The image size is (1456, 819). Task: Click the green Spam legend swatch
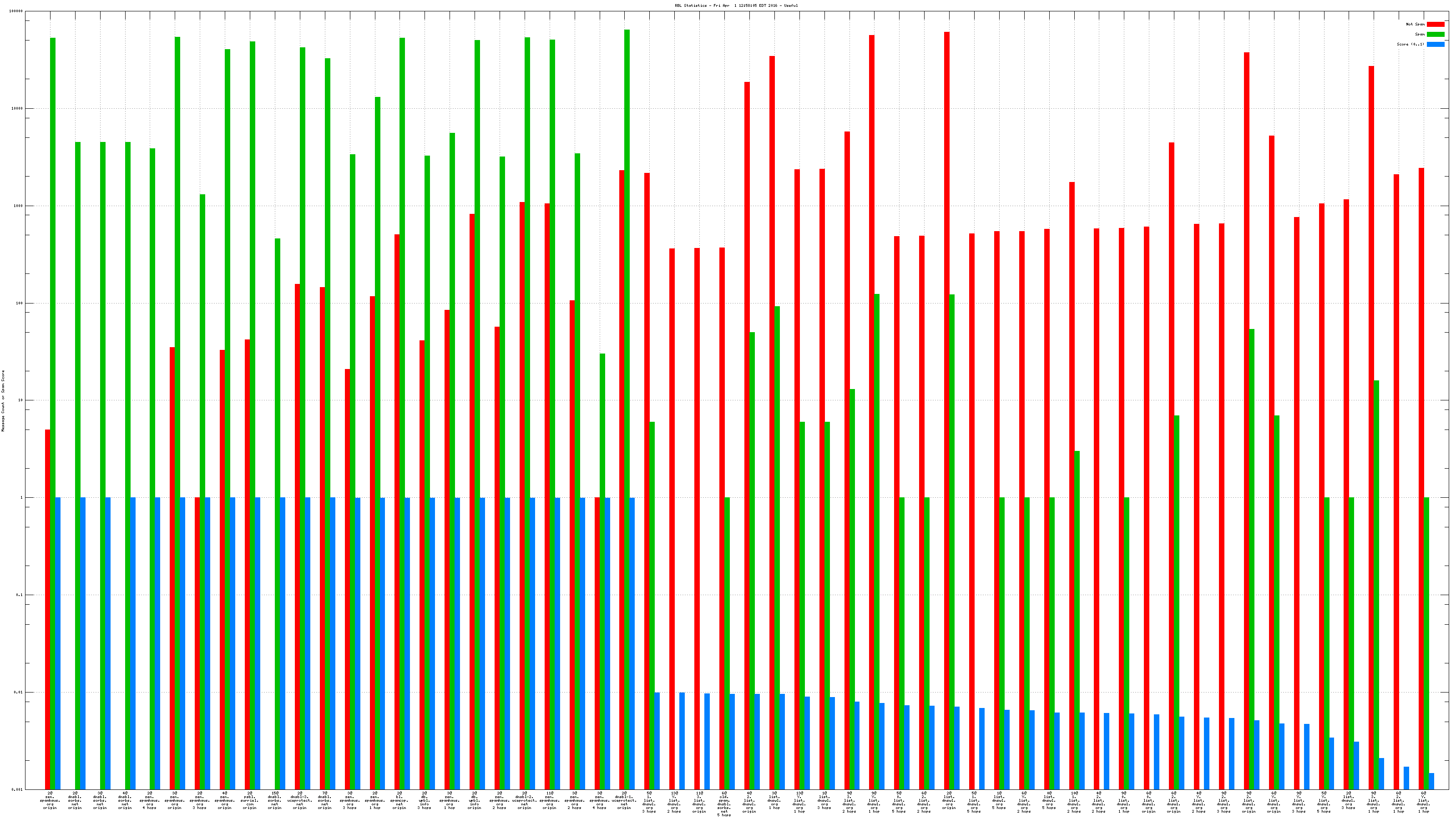(x=1435, y=35)
